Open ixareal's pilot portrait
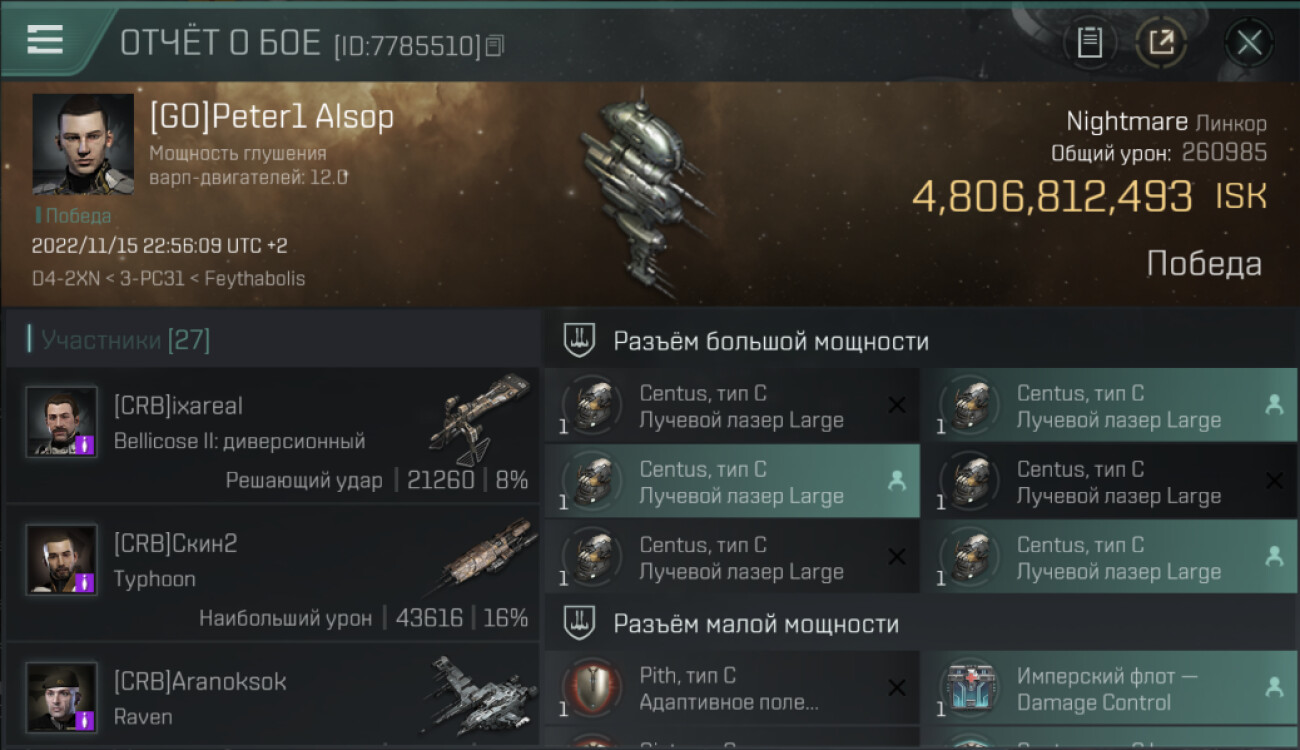 (62, 421)
